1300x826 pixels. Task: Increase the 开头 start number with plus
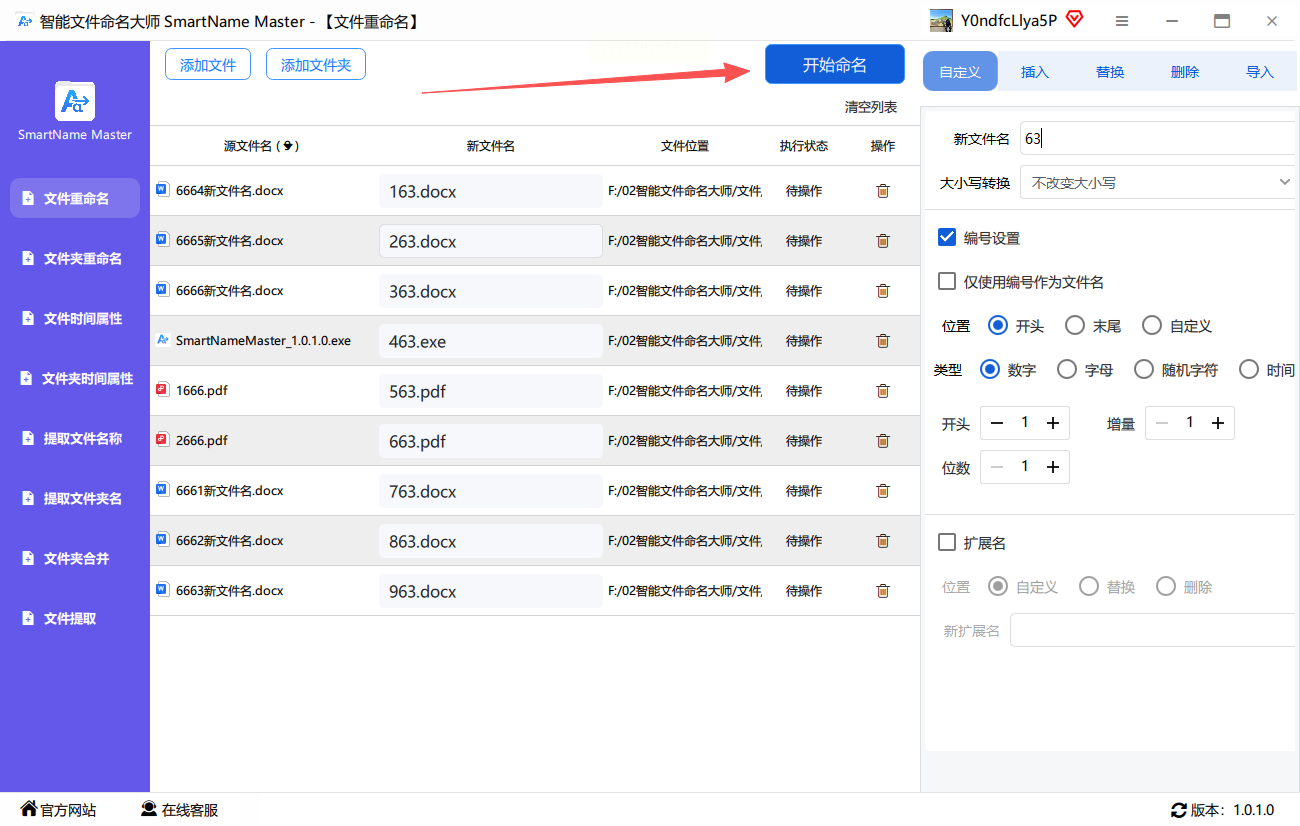point(1053,424)
